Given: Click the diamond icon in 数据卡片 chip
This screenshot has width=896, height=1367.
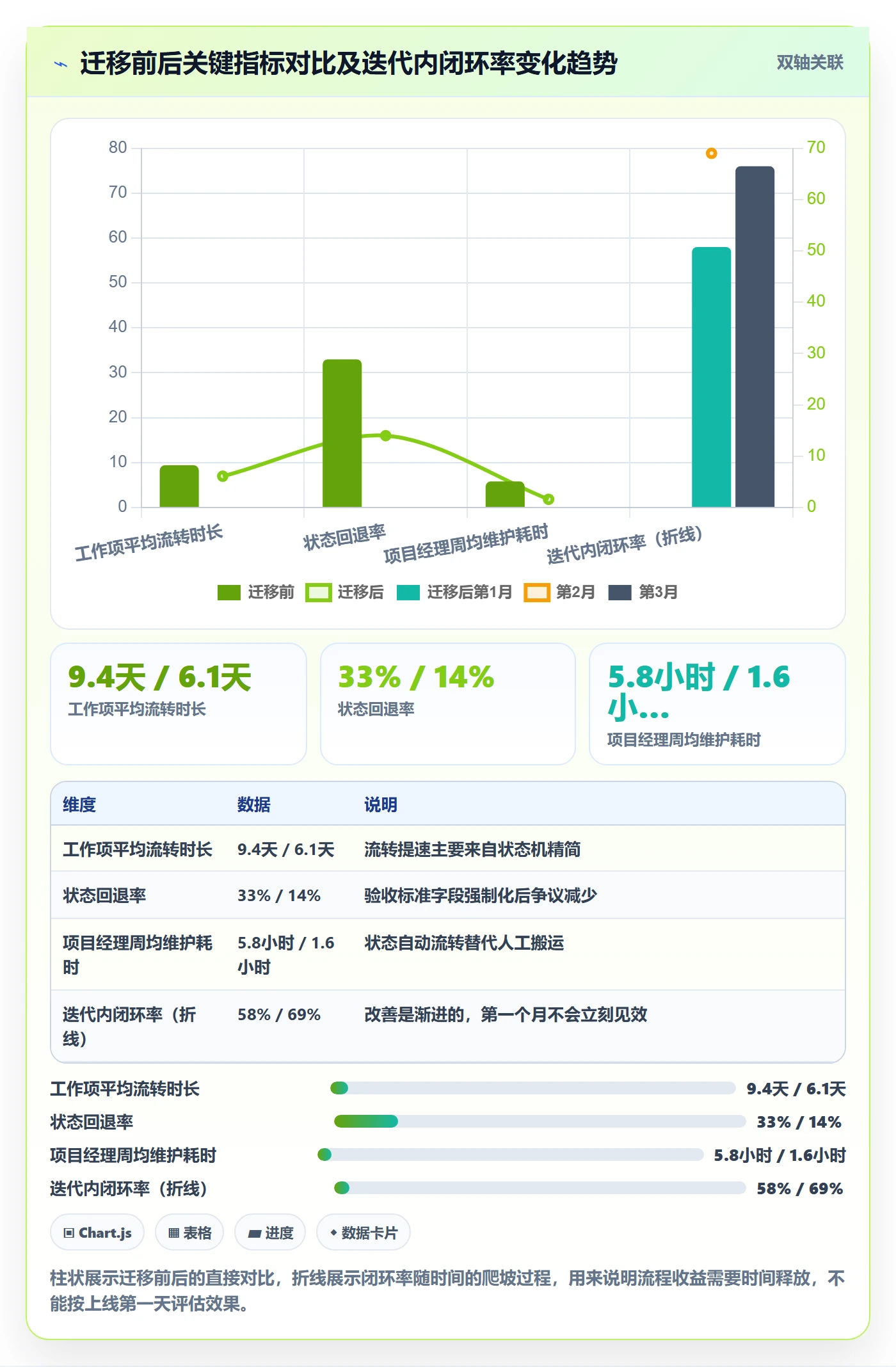Looking at the screenshot, I should [x=333, y=1233].
